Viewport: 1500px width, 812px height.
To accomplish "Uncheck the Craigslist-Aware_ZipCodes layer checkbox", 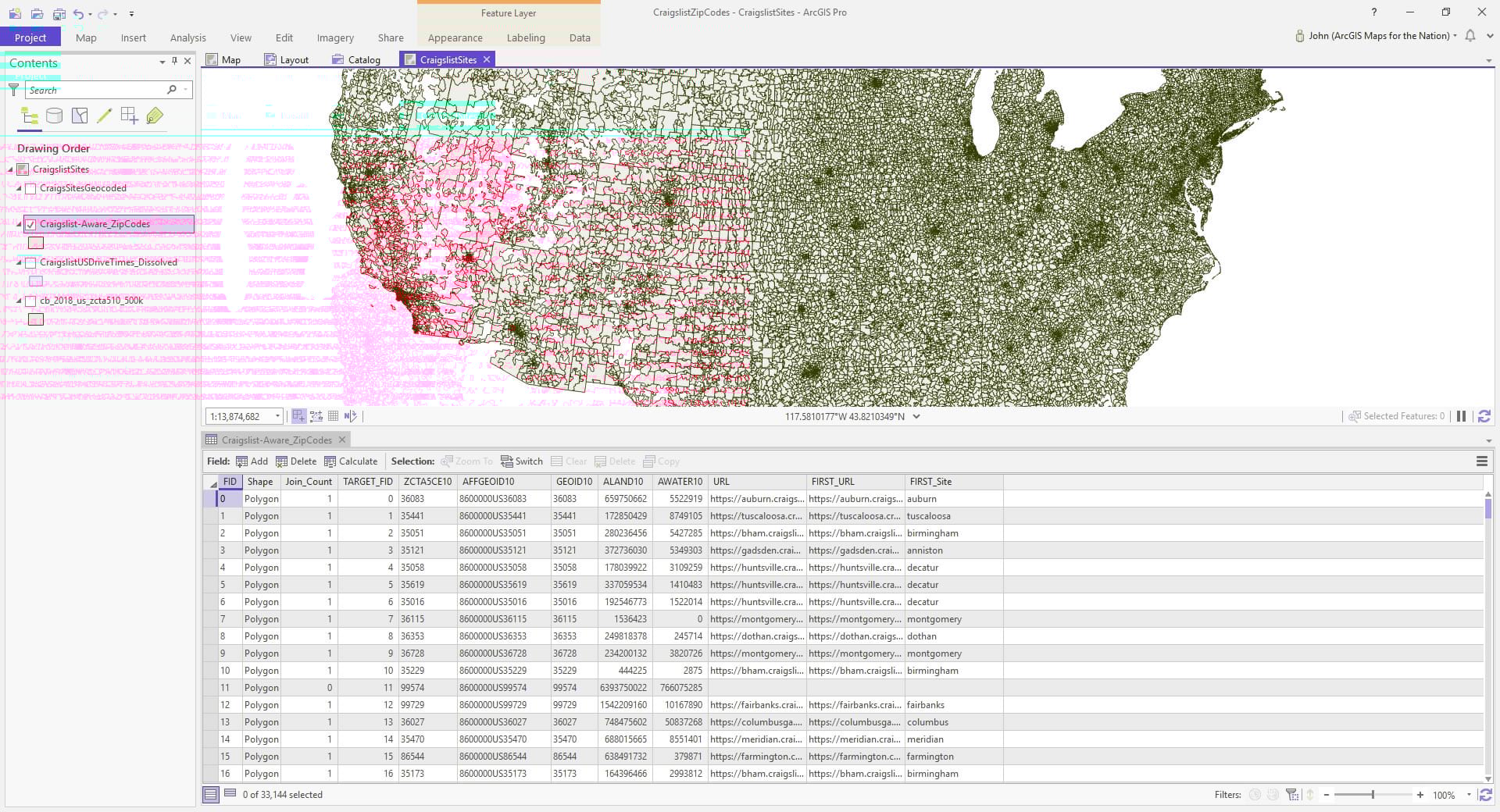I will 31,225.
